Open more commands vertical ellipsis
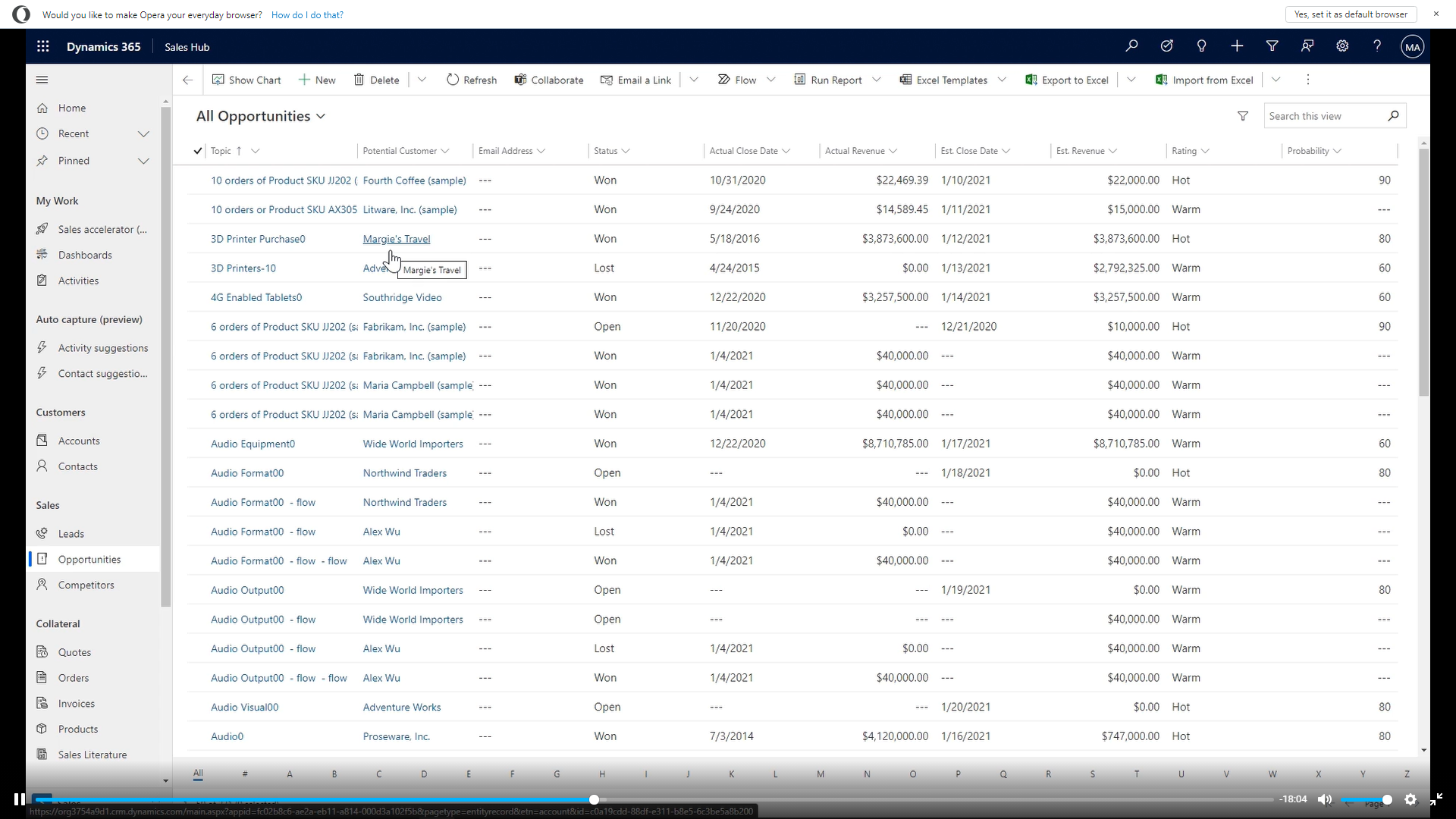1456x819 pixels. tap(1308, 80)
